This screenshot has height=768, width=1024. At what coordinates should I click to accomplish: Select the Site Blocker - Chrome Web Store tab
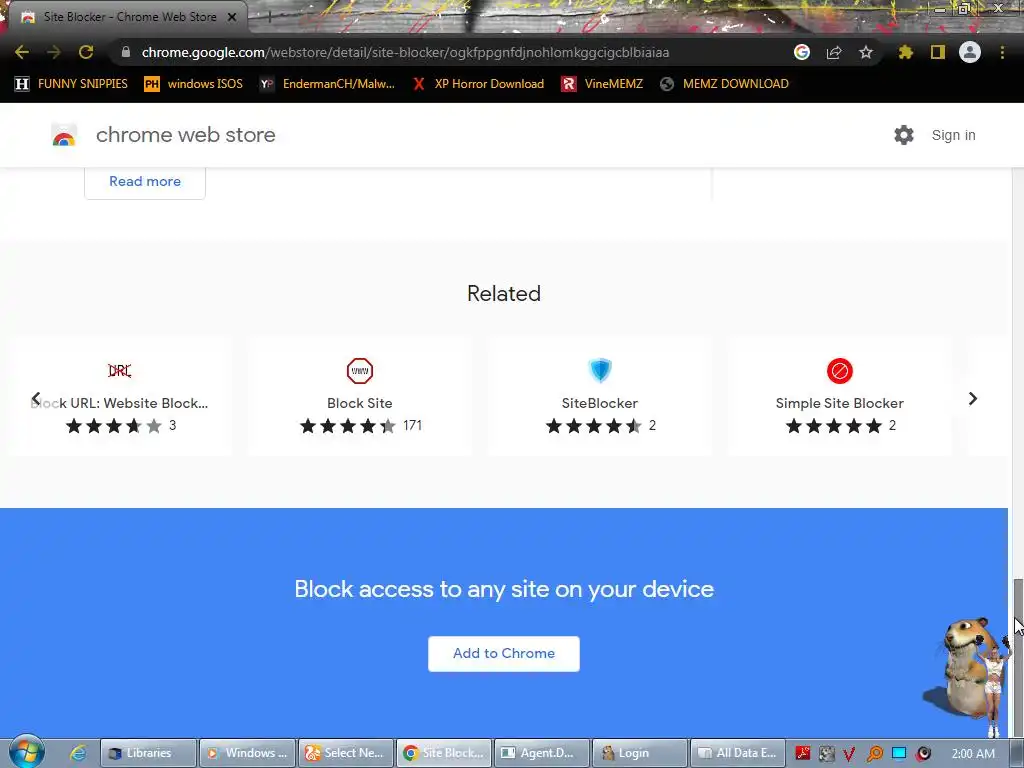point(129,17)
